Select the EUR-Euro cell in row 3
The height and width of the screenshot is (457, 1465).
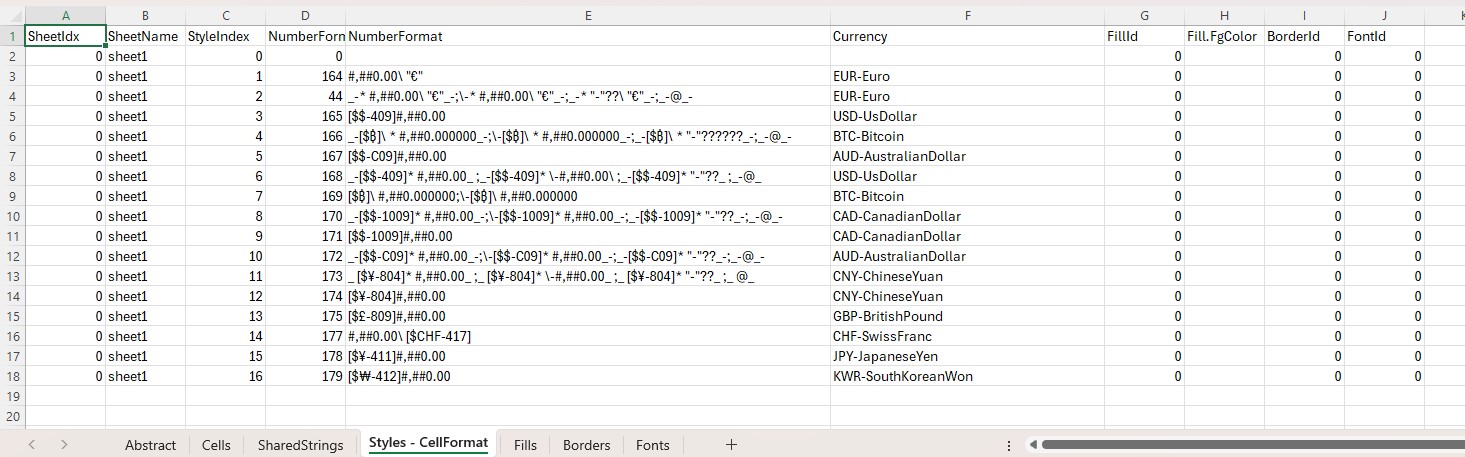967,76
